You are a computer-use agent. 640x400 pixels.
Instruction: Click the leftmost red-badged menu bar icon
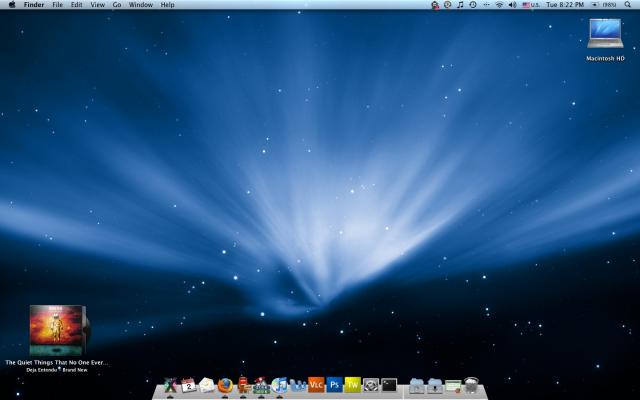click(x=435, y=5)
